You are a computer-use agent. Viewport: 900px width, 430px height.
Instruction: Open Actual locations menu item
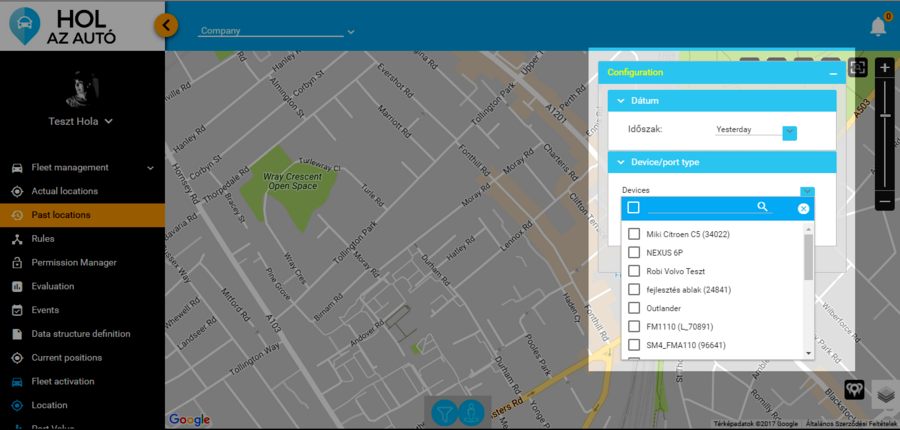point(65,191)
